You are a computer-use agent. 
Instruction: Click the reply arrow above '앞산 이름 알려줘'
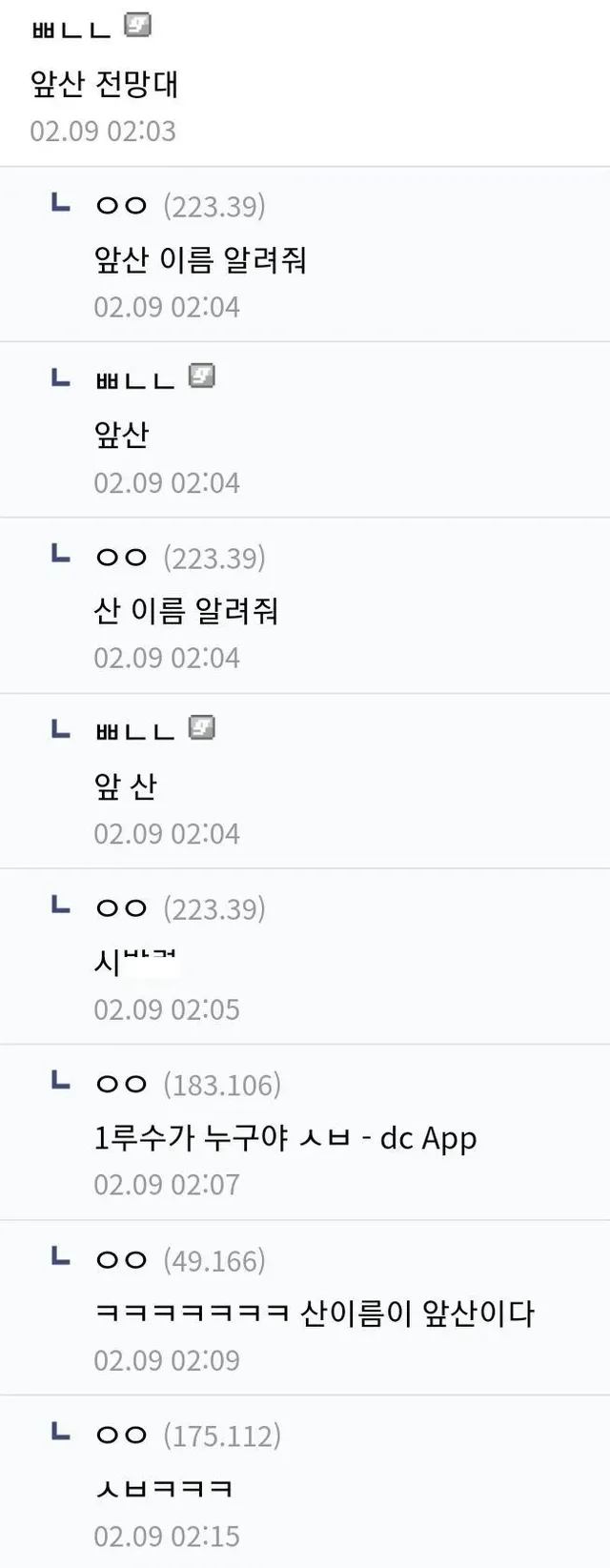click(x=60, y=202)
